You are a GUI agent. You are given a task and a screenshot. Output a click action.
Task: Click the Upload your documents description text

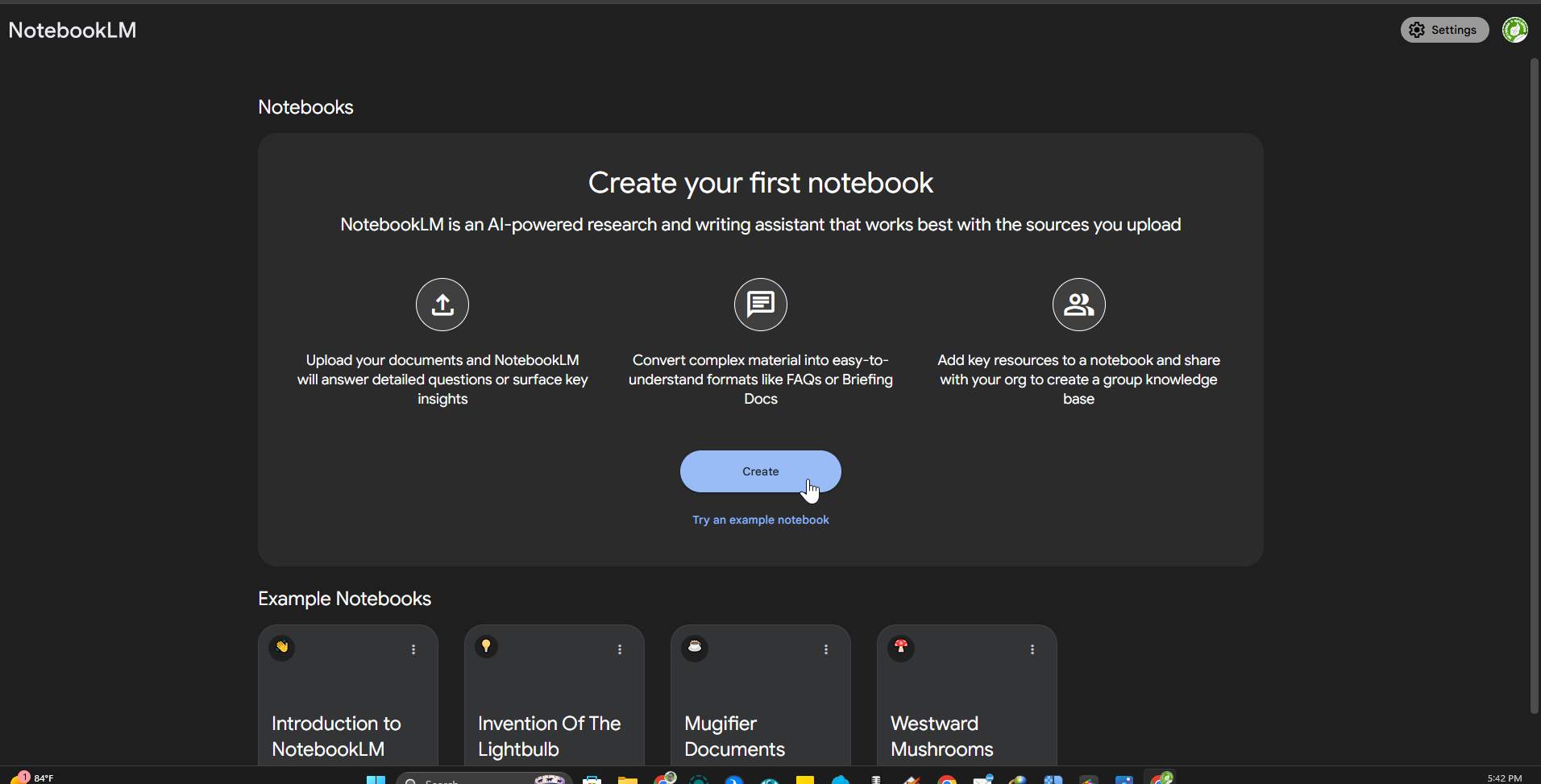[442, 380]
